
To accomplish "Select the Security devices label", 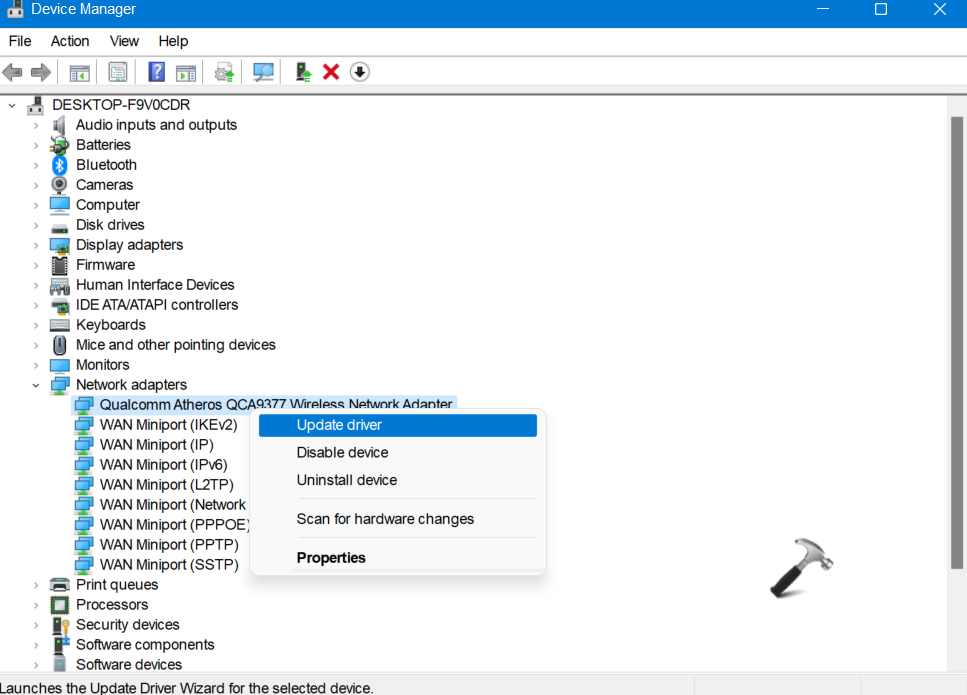I will (x=128, y=625).
